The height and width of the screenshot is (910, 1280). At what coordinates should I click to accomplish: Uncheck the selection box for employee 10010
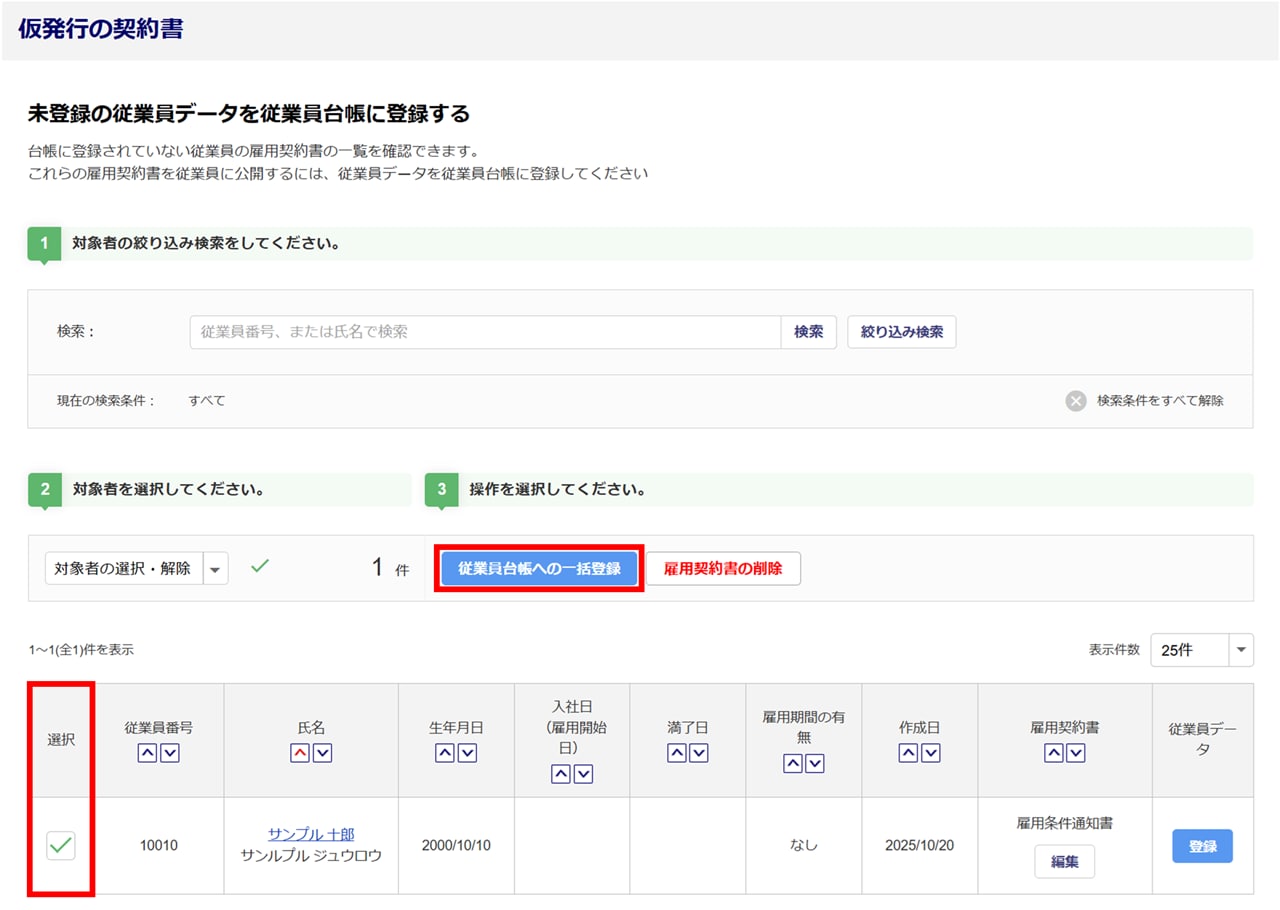pos(61,846)
